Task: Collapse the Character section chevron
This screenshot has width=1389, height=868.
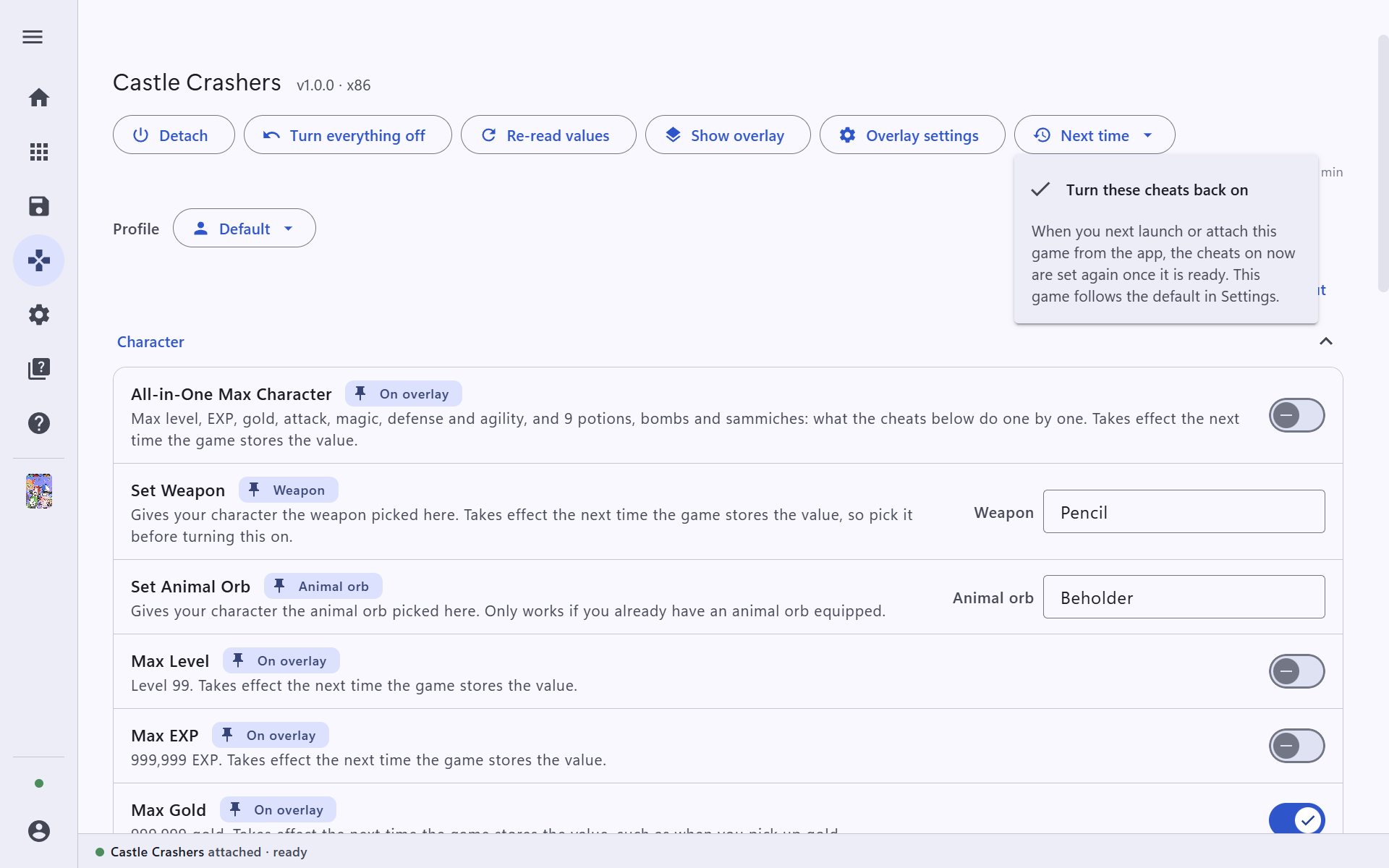Action: pyautogui.click(x=1325, y=341)
